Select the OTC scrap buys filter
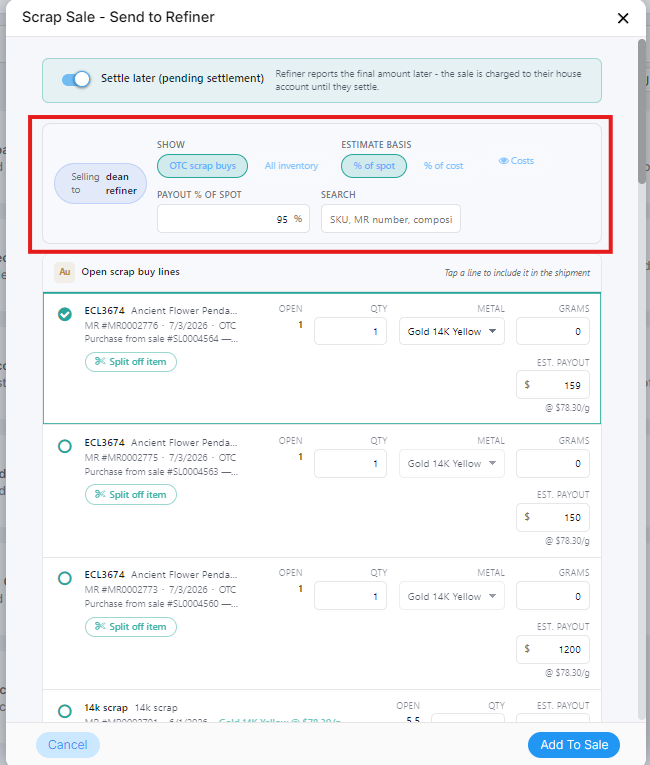650x765 pixels. coord(203,166)
